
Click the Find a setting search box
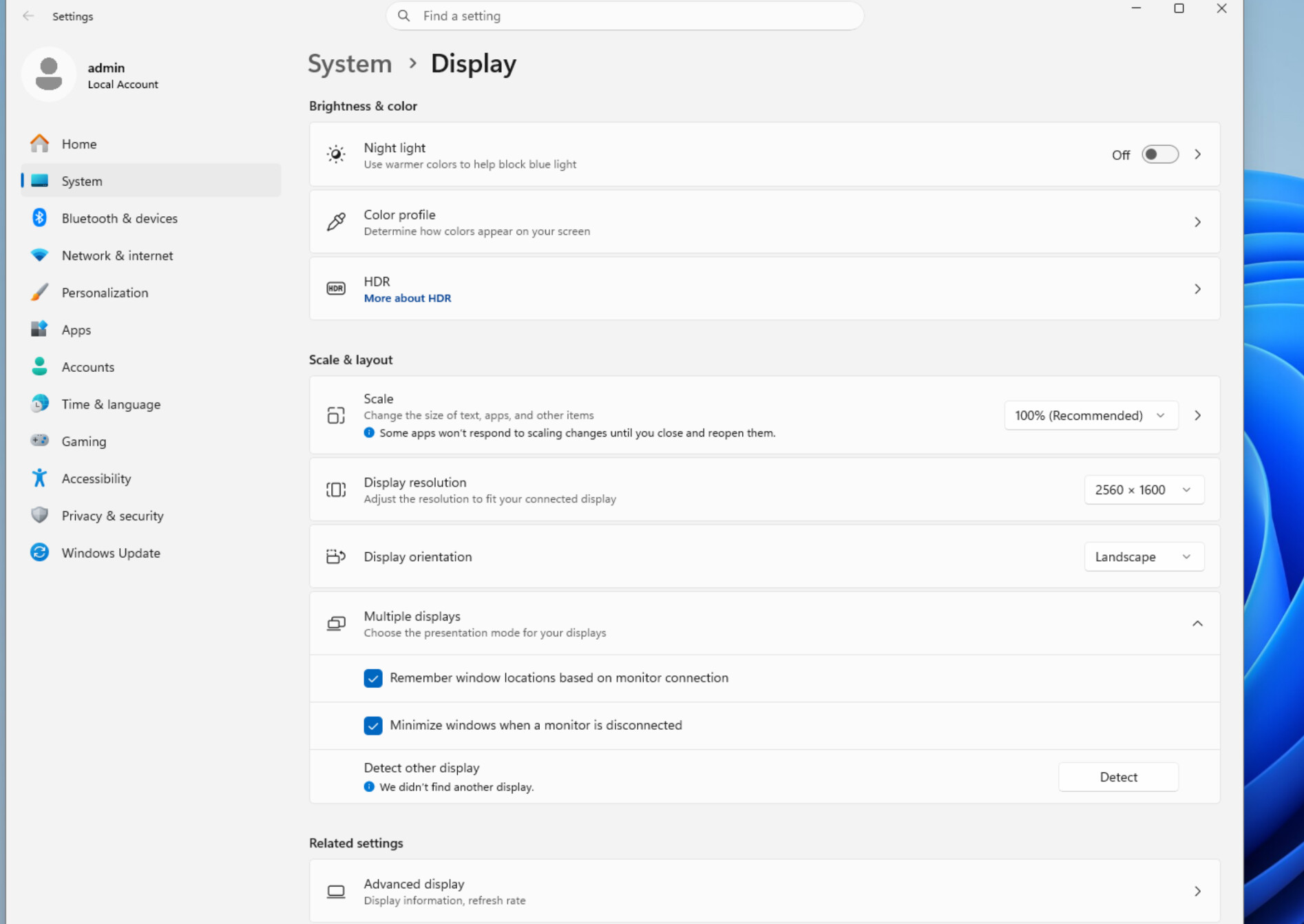(624, 16)
